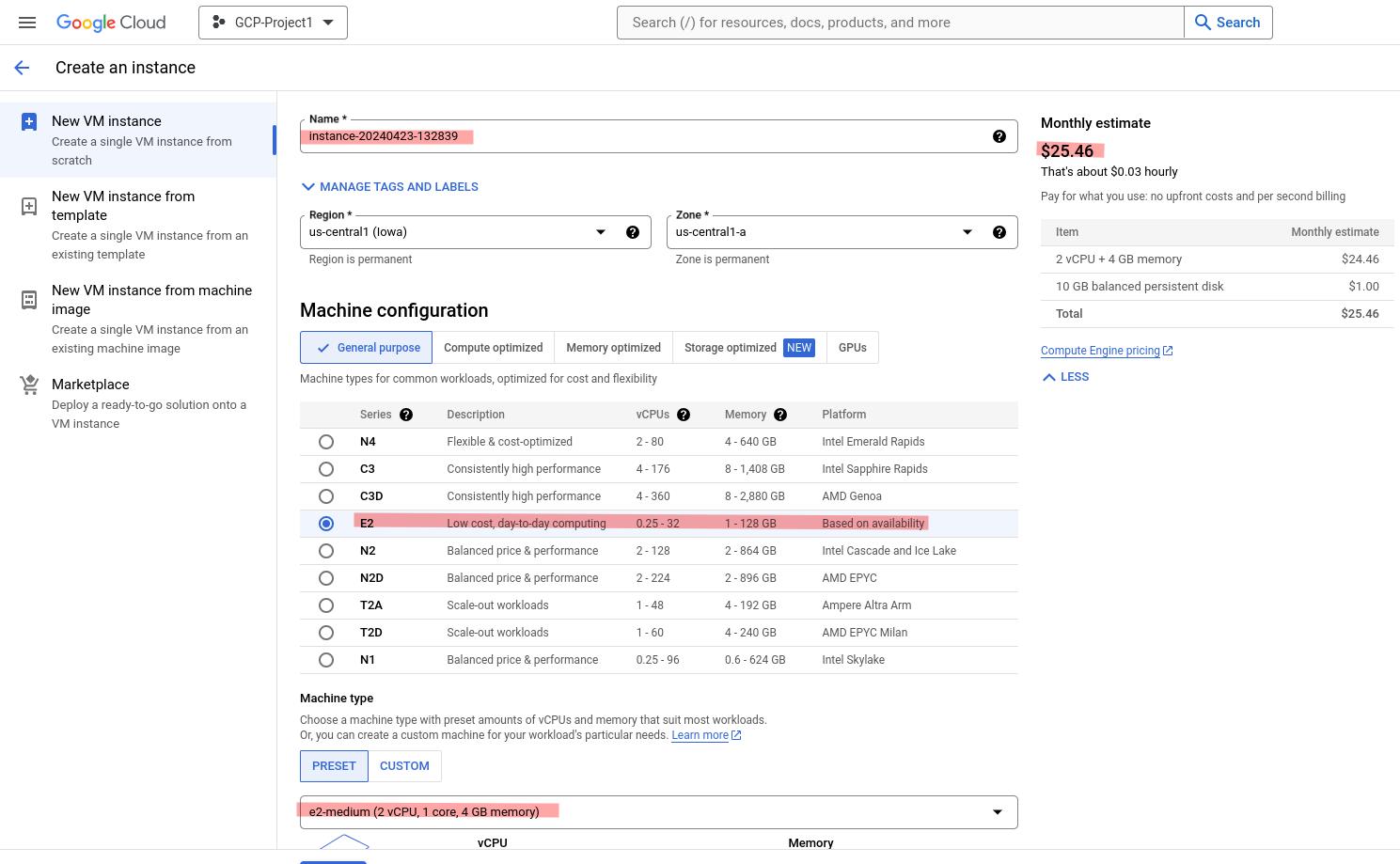
Task: Switch to the GPUs tab
Action: pyautogui.click(x=853, y=348)
